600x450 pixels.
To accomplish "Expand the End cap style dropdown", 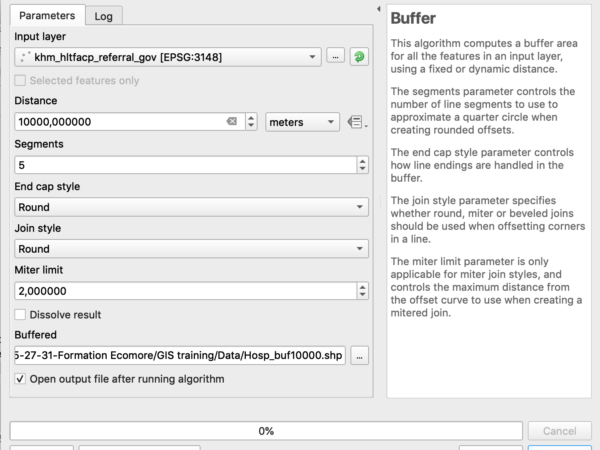I will pyautogui.click(x=191, y=207).
